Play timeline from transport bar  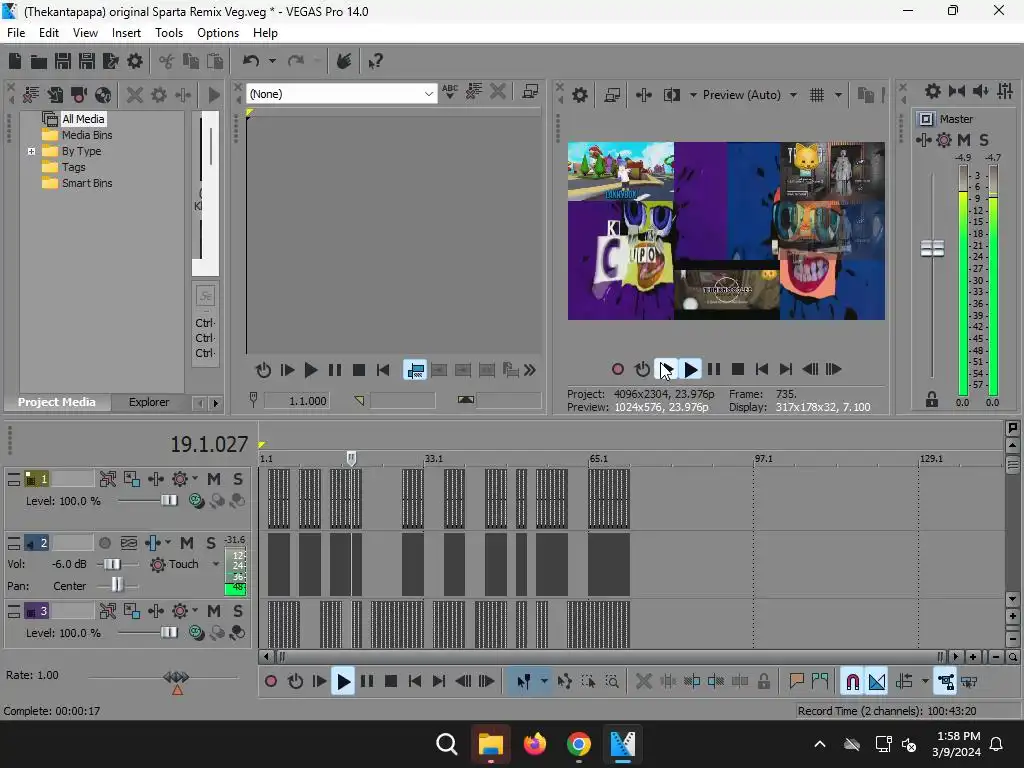click(343, 682)
